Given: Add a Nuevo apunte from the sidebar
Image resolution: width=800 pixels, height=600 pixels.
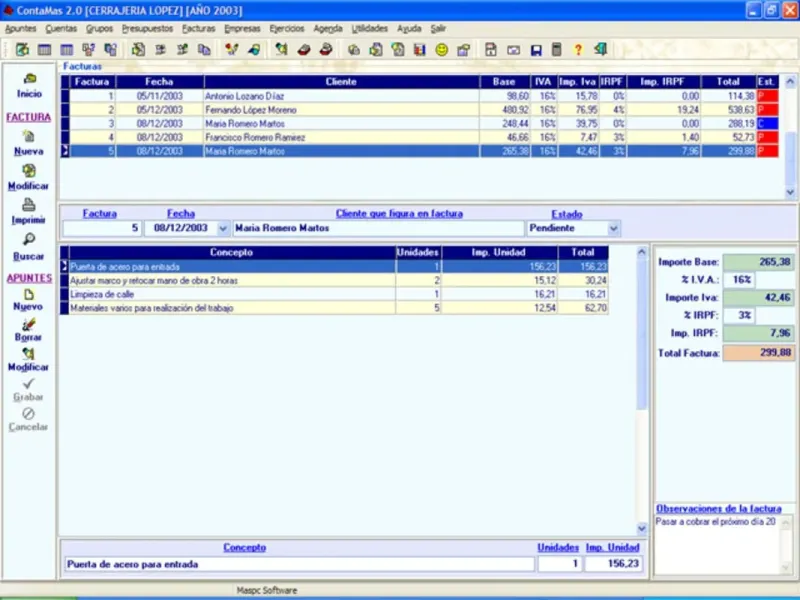Looking at the screenshot, I should pyautogui.click(x=29, y=299).
